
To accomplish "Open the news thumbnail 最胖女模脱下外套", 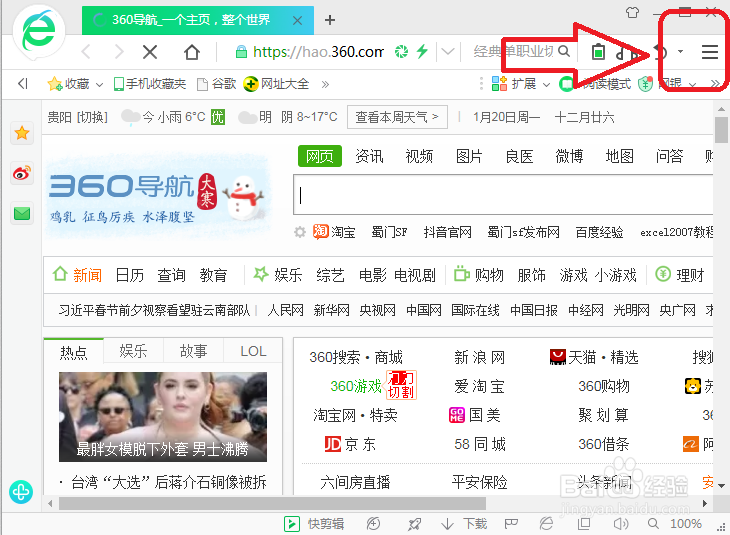I will 163,417.
